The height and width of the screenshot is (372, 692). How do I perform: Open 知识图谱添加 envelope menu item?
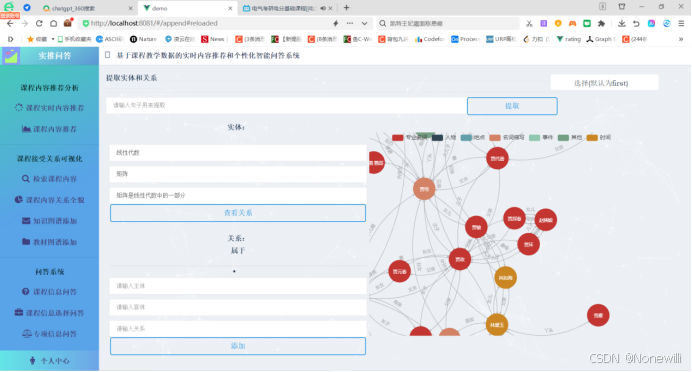(49, 221)
